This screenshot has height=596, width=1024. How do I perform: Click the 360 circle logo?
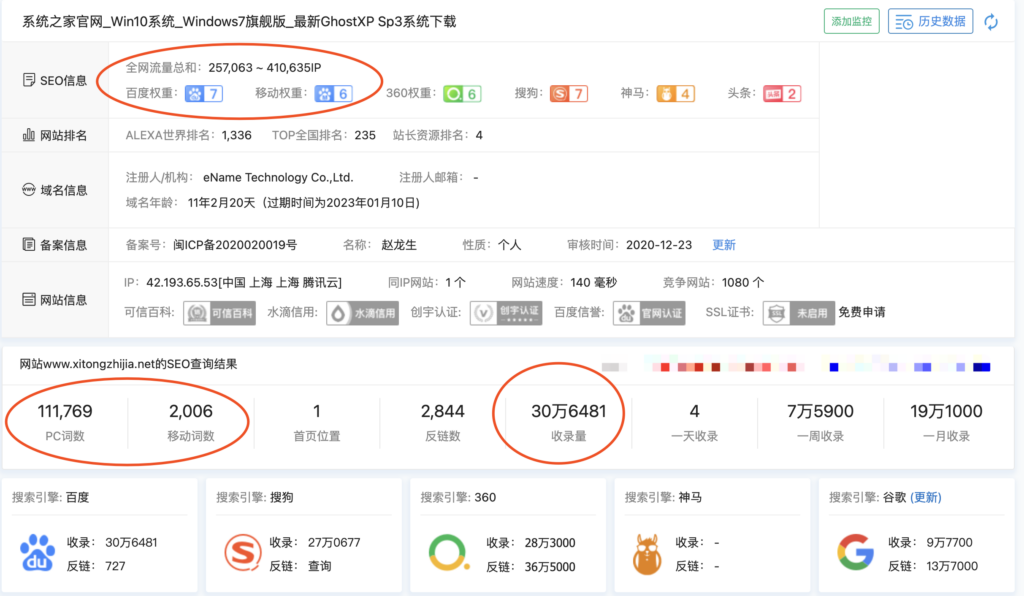click(448, 552)
